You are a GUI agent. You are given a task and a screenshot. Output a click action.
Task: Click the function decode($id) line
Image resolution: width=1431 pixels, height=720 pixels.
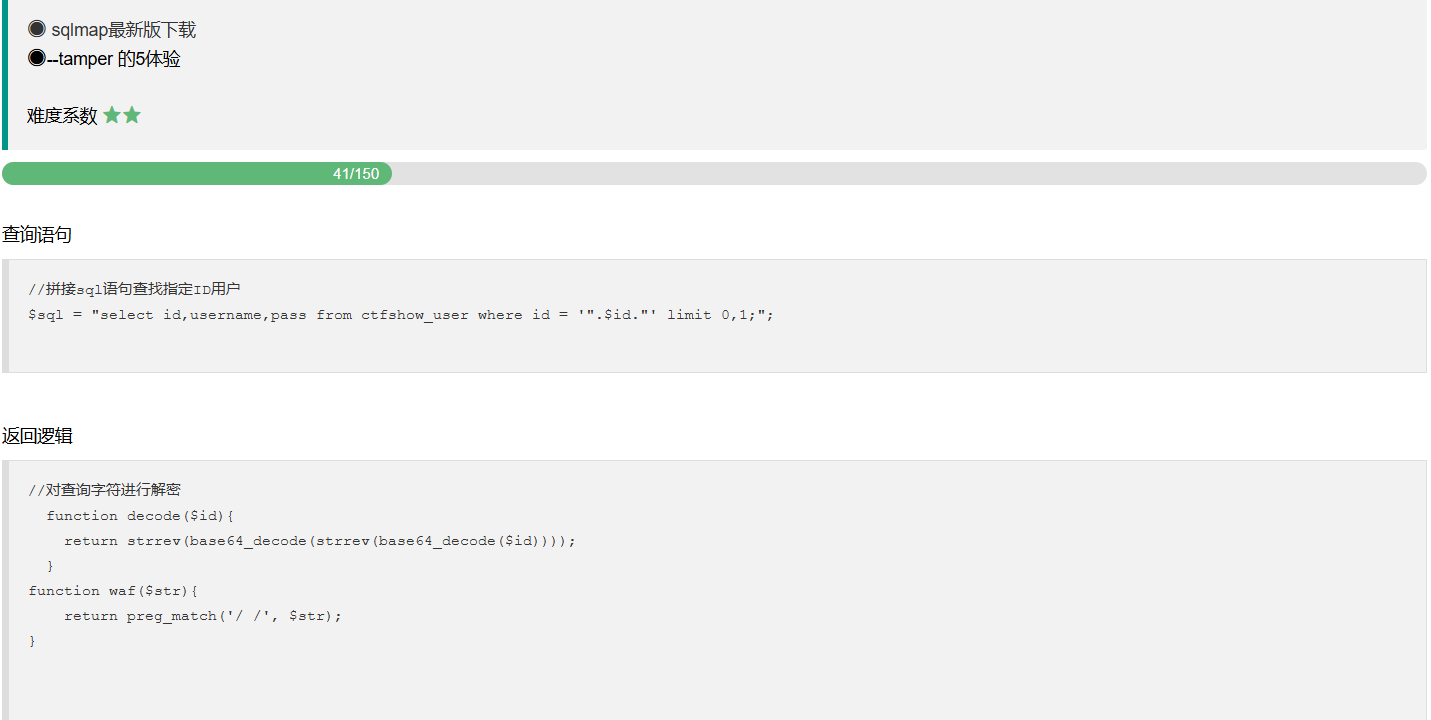point(140,516)
